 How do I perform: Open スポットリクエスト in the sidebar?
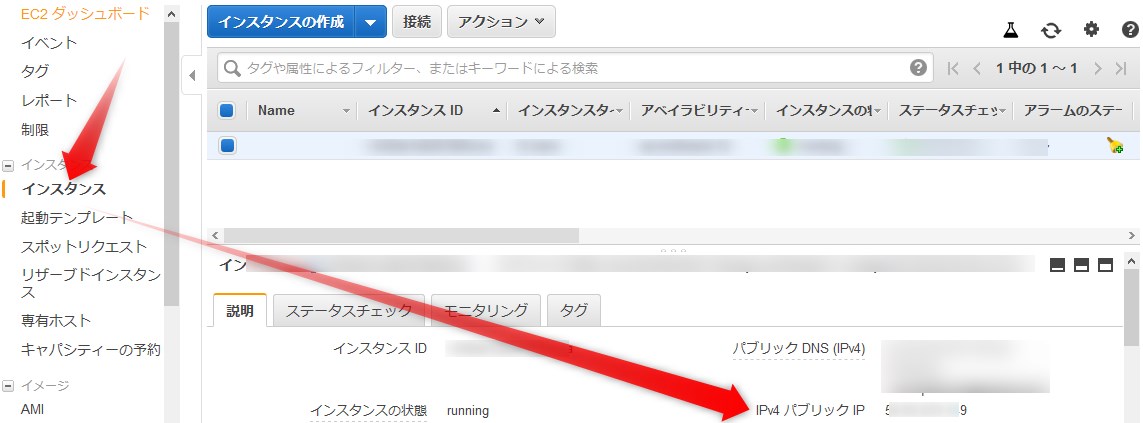(84, 246)
